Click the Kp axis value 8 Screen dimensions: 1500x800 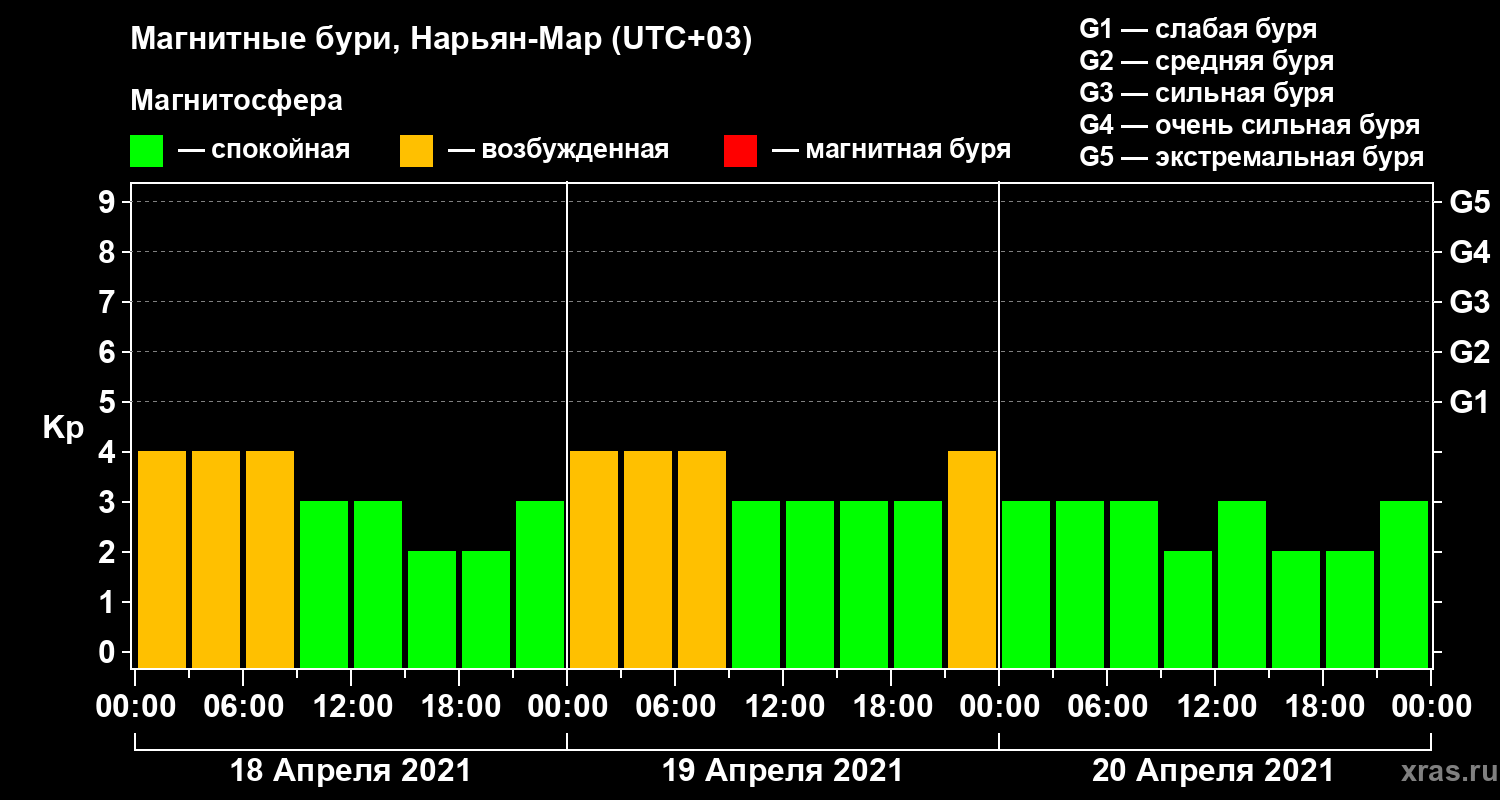109,253
